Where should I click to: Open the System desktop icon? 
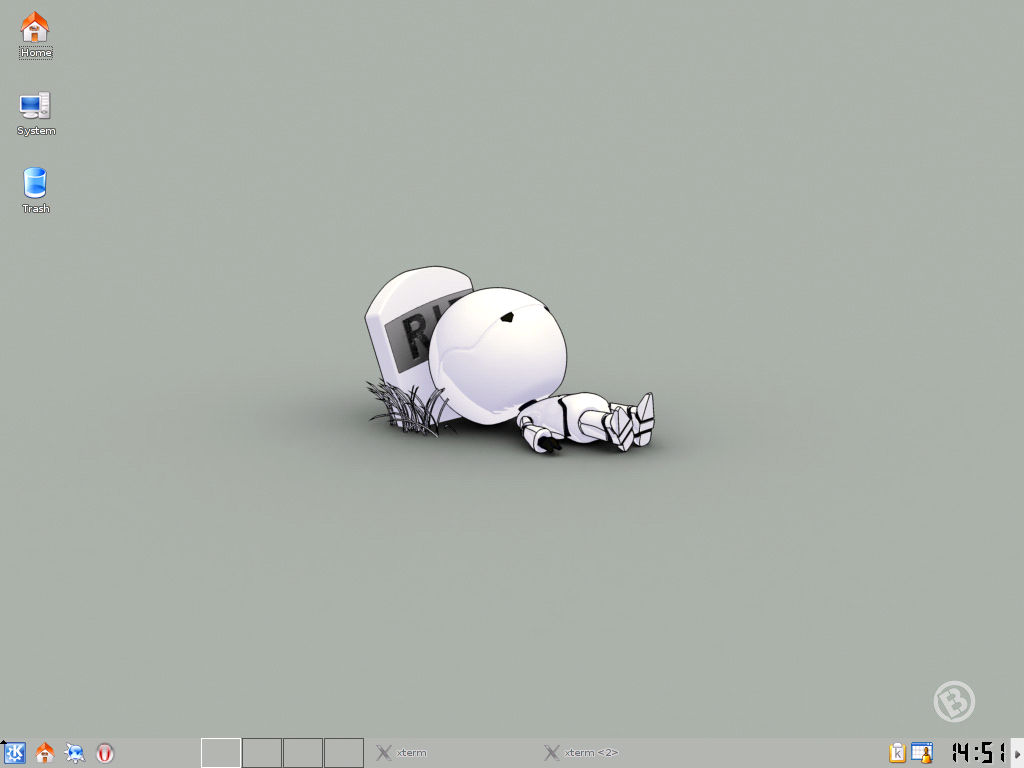coord(35,105)
